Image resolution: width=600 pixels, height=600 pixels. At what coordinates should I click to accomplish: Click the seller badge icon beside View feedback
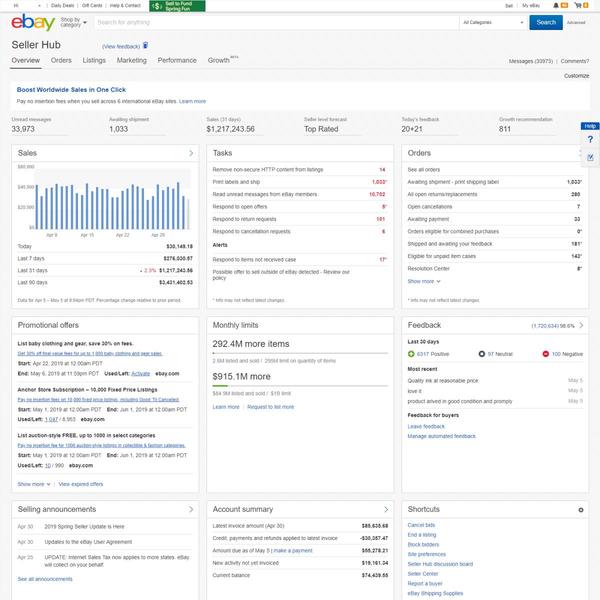pyautogui.click(x=145, y=45)
